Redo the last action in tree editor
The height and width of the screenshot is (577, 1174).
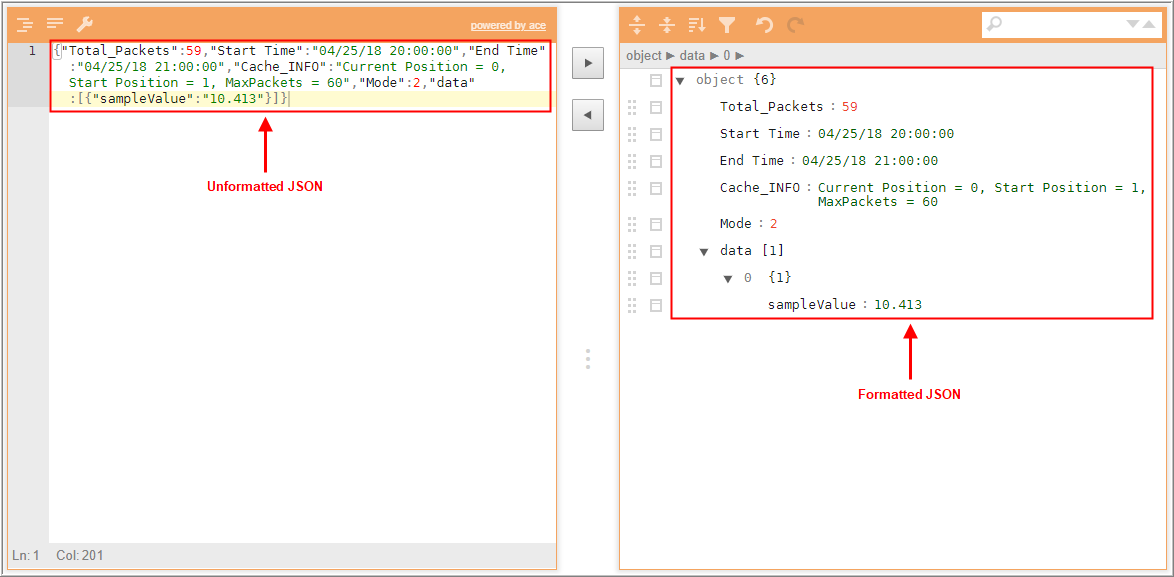point(795,25)
